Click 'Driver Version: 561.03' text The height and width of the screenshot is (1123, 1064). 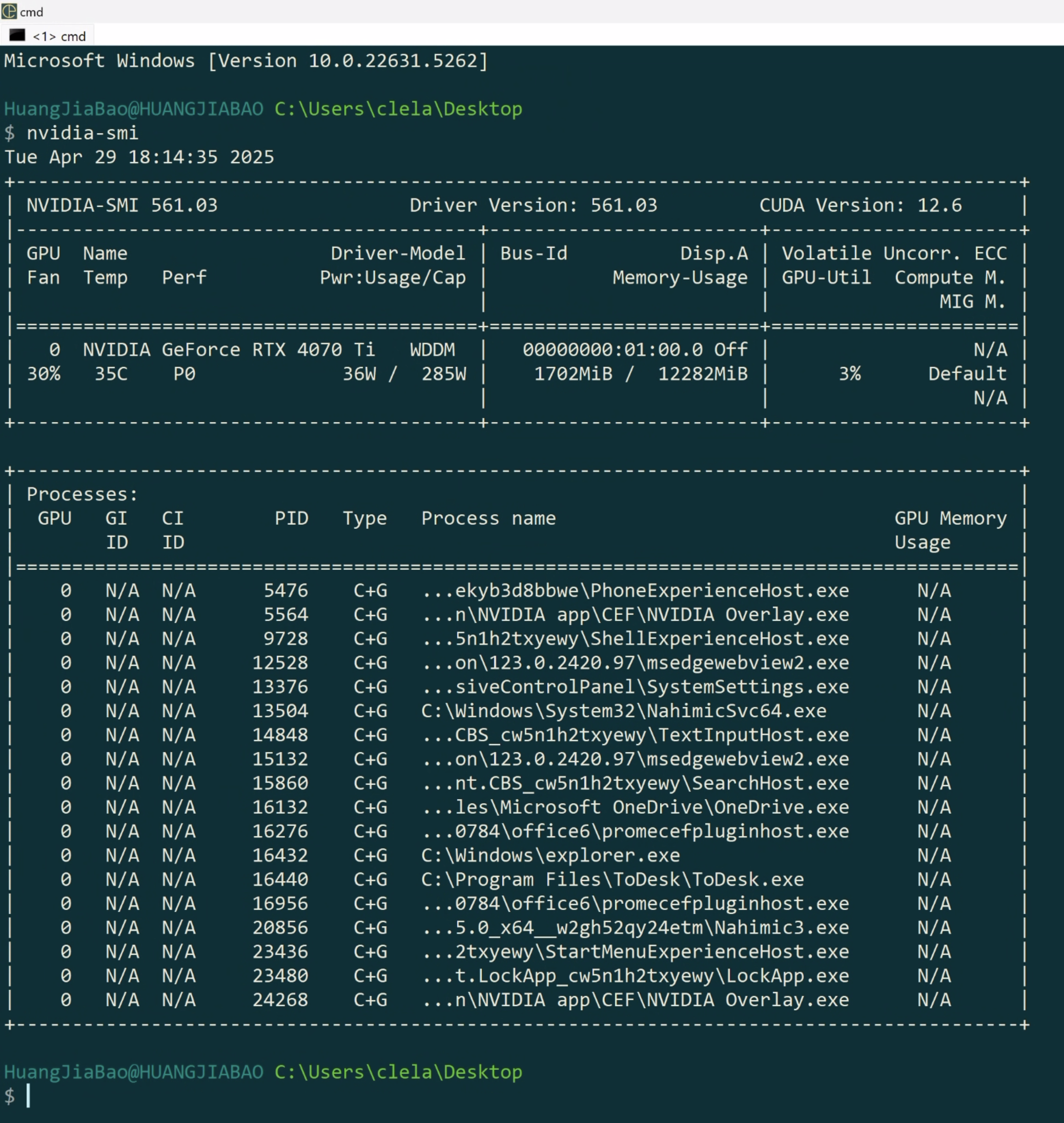[533, 205]
